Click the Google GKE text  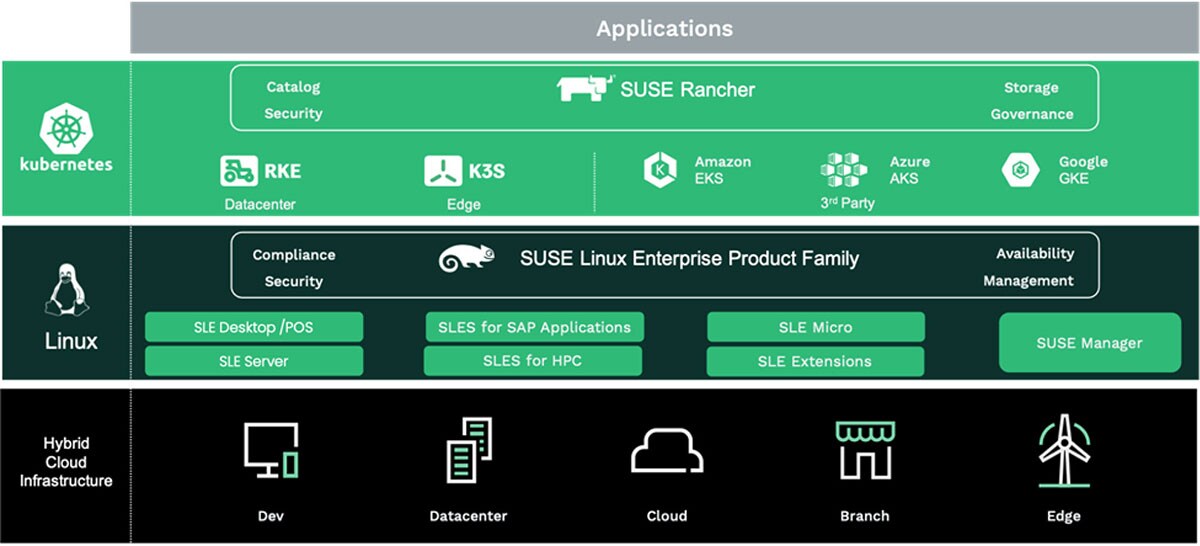pos(1083,170)
